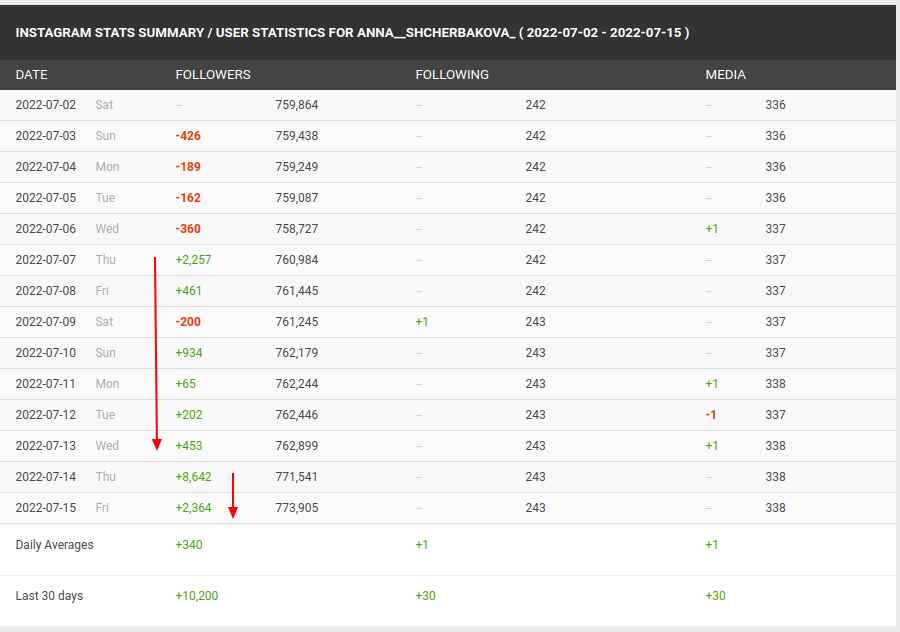Select the +340 daily average followers value
Screen dimensions: 900x632
[x=189, y=545]
